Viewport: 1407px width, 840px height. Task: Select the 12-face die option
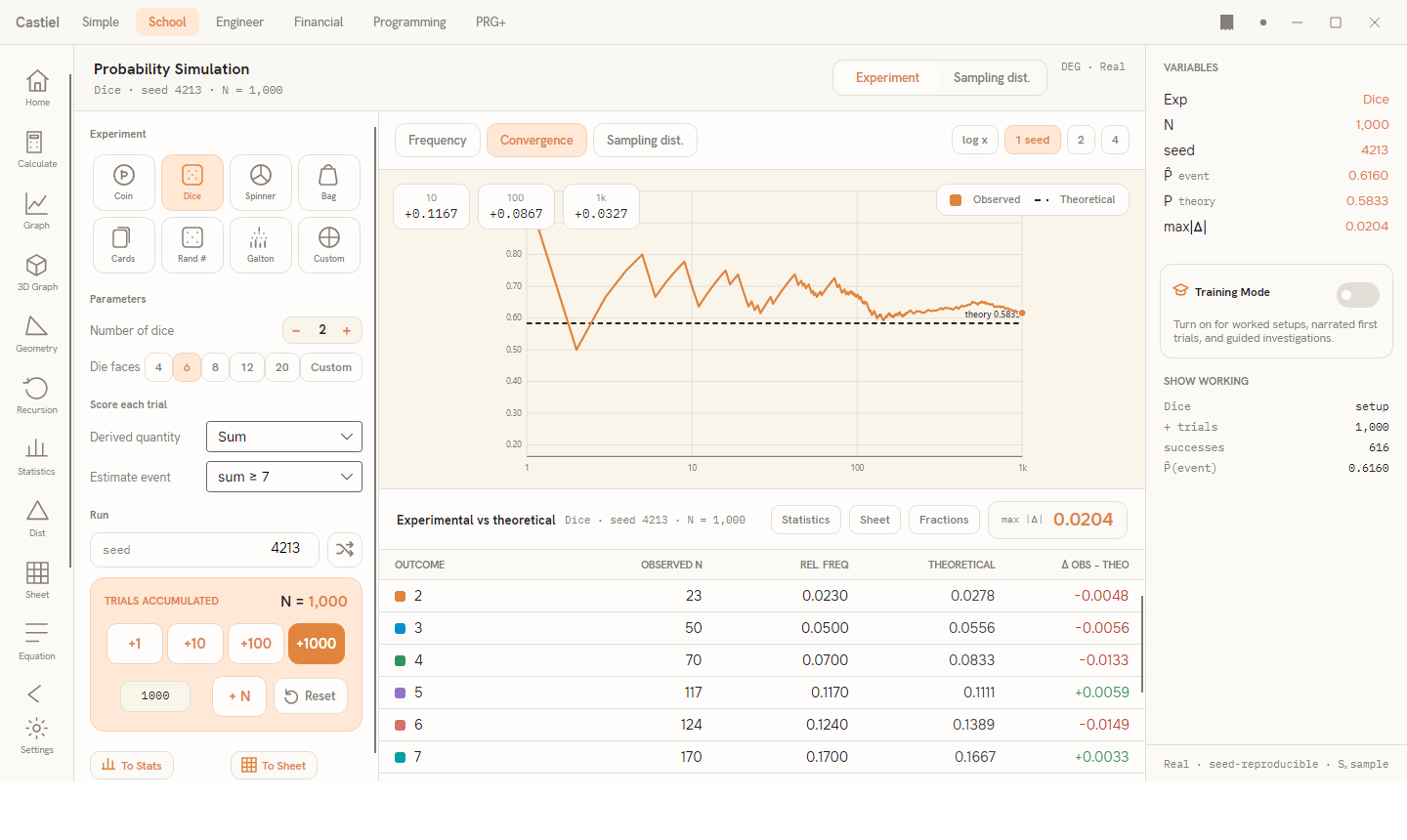pyautogui.click(x=247, y=367)
